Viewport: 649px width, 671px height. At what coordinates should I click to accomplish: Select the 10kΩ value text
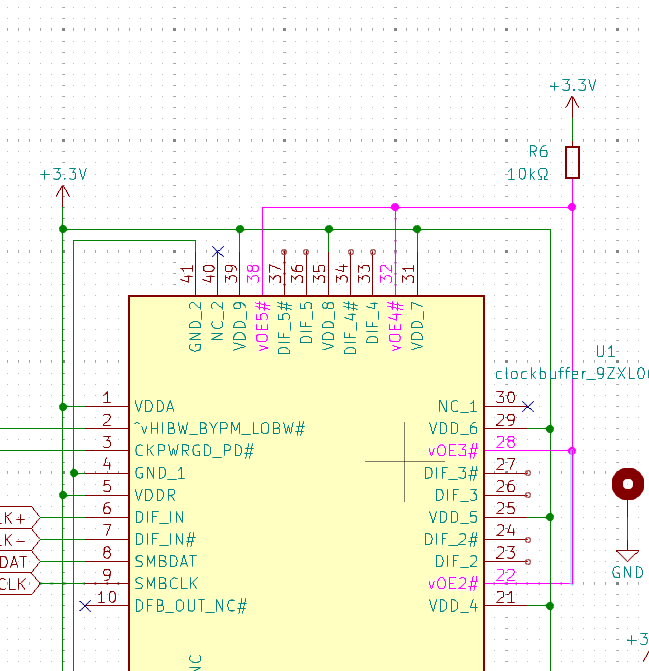pos(527,174)
